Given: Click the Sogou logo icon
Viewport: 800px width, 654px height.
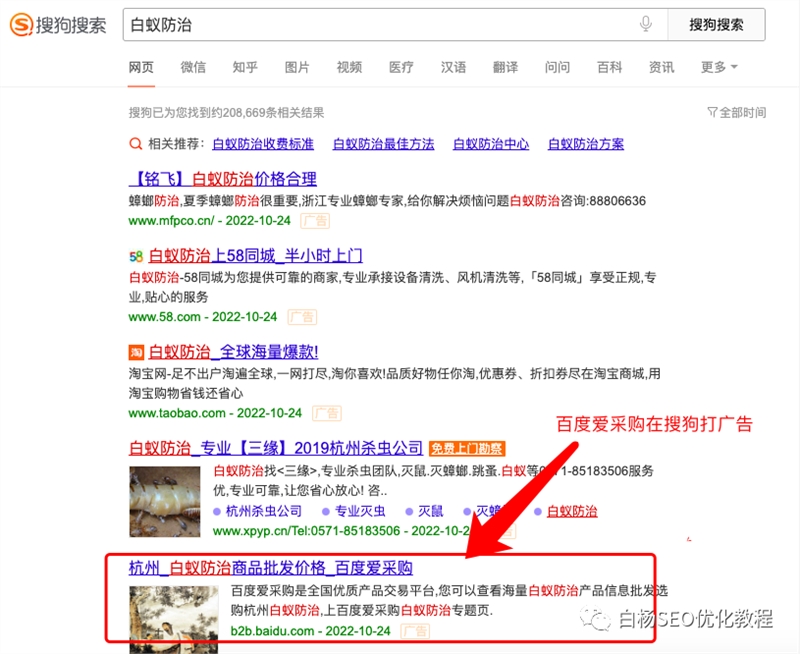Looking at the screenshot, I should point(21,24).
